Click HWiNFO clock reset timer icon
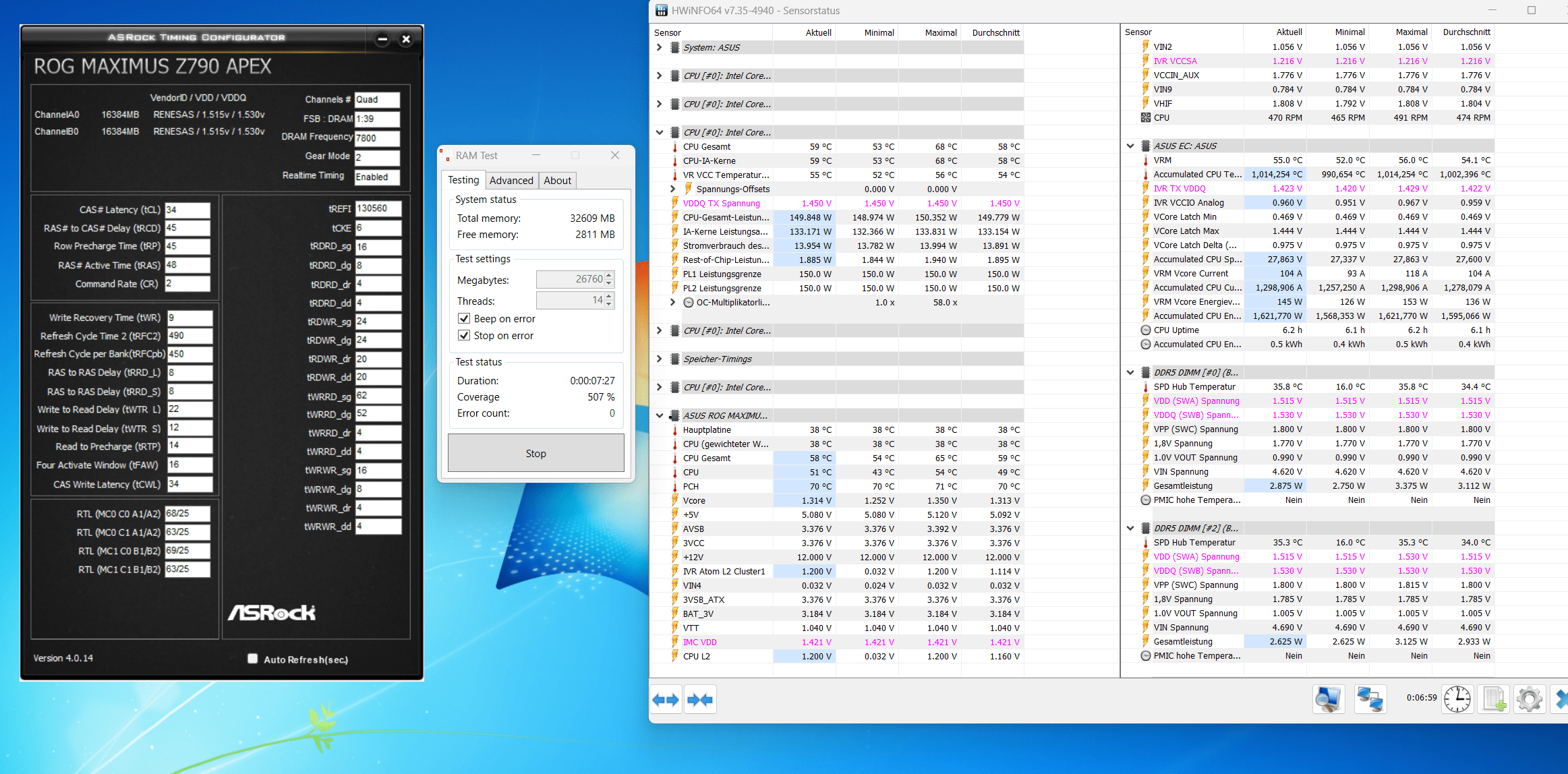 [1457, 699]
